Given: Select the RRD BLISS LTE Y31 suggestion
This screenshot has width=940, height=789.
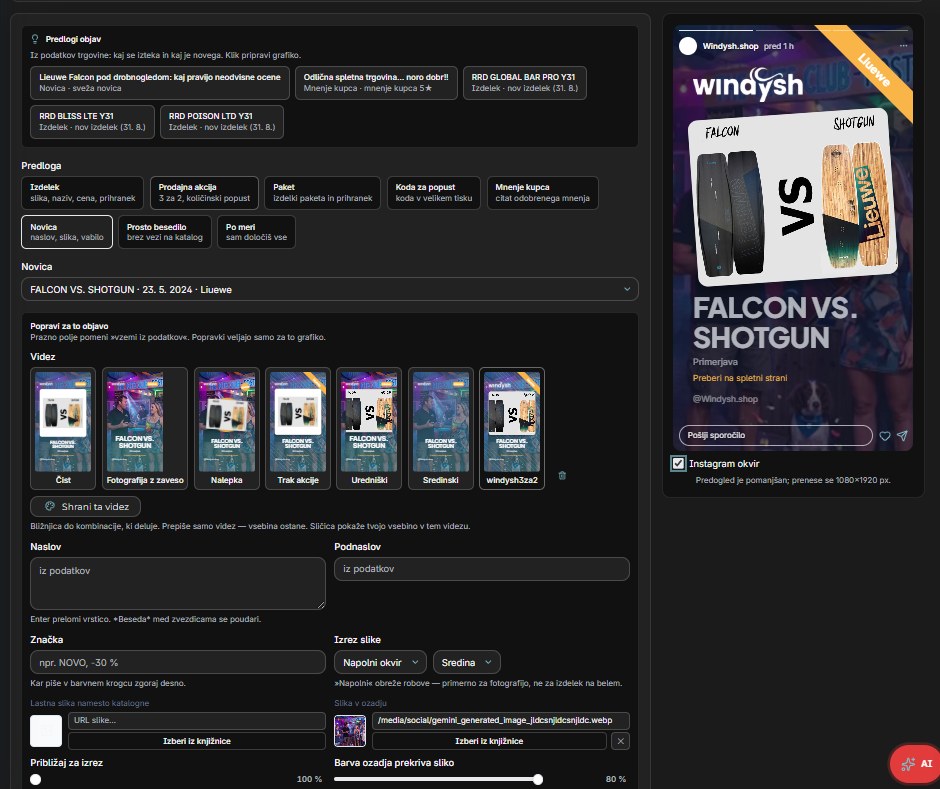Looking at the screenshot, I should click(x=92, y=122).
